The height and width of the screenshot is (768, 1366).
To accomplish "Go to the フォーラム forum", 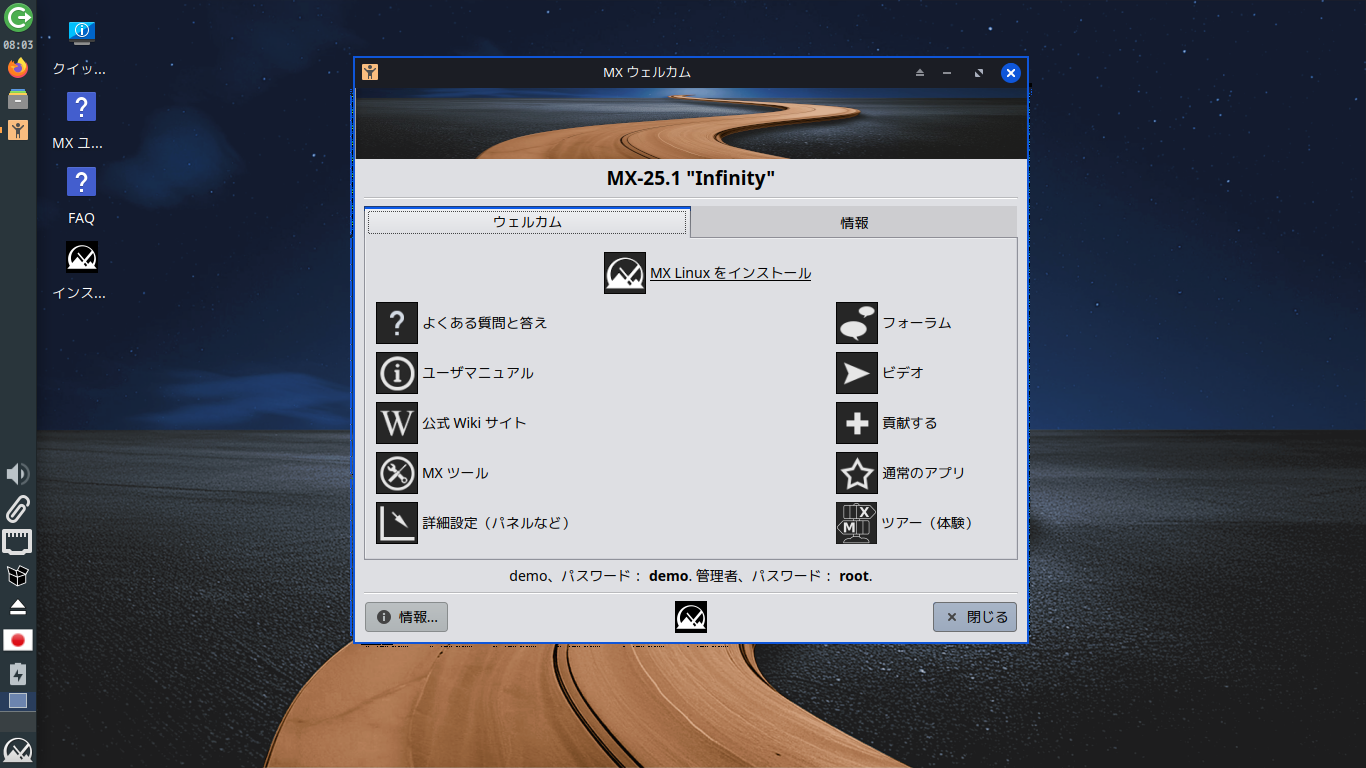I will 894,323.
